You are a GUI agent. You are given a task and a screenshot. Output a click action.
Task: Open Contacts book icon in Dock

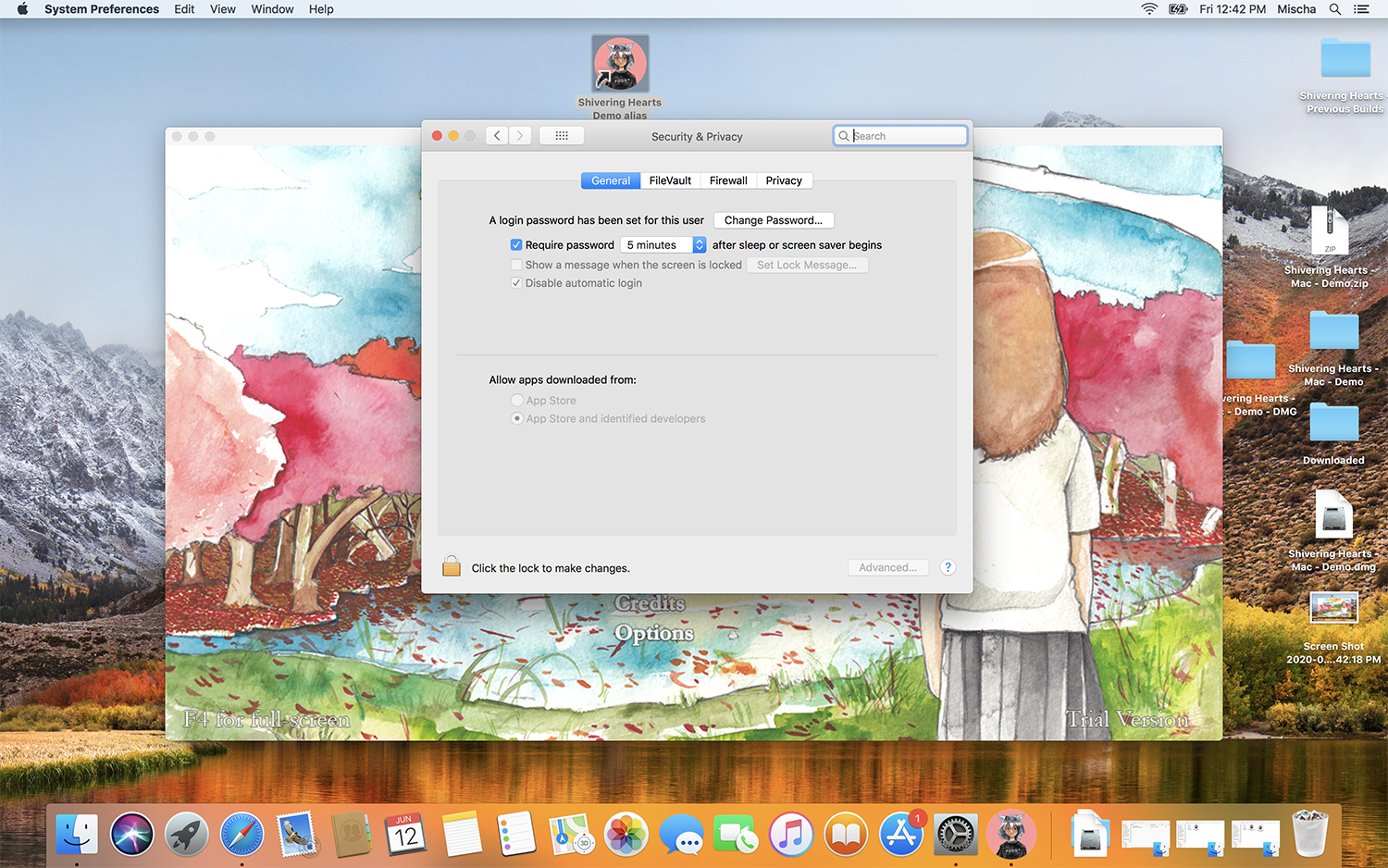click(x=352, y=835)
